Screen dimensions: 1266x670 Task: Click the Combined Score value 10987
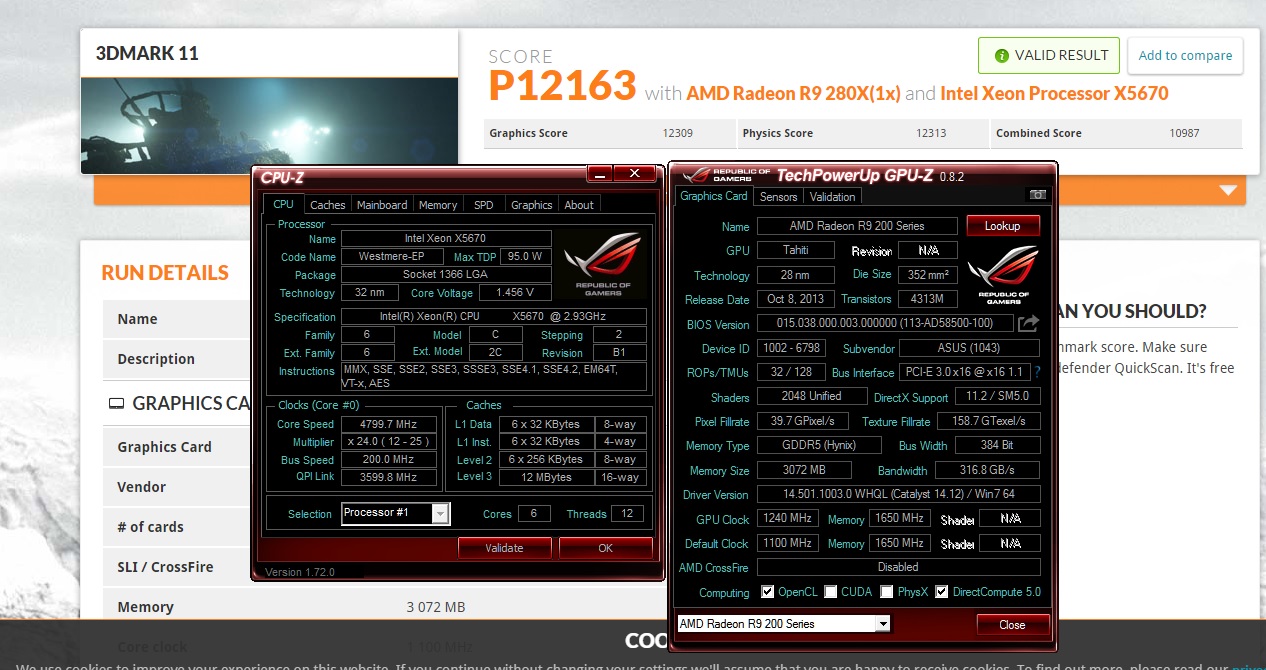click(1184, 133)
